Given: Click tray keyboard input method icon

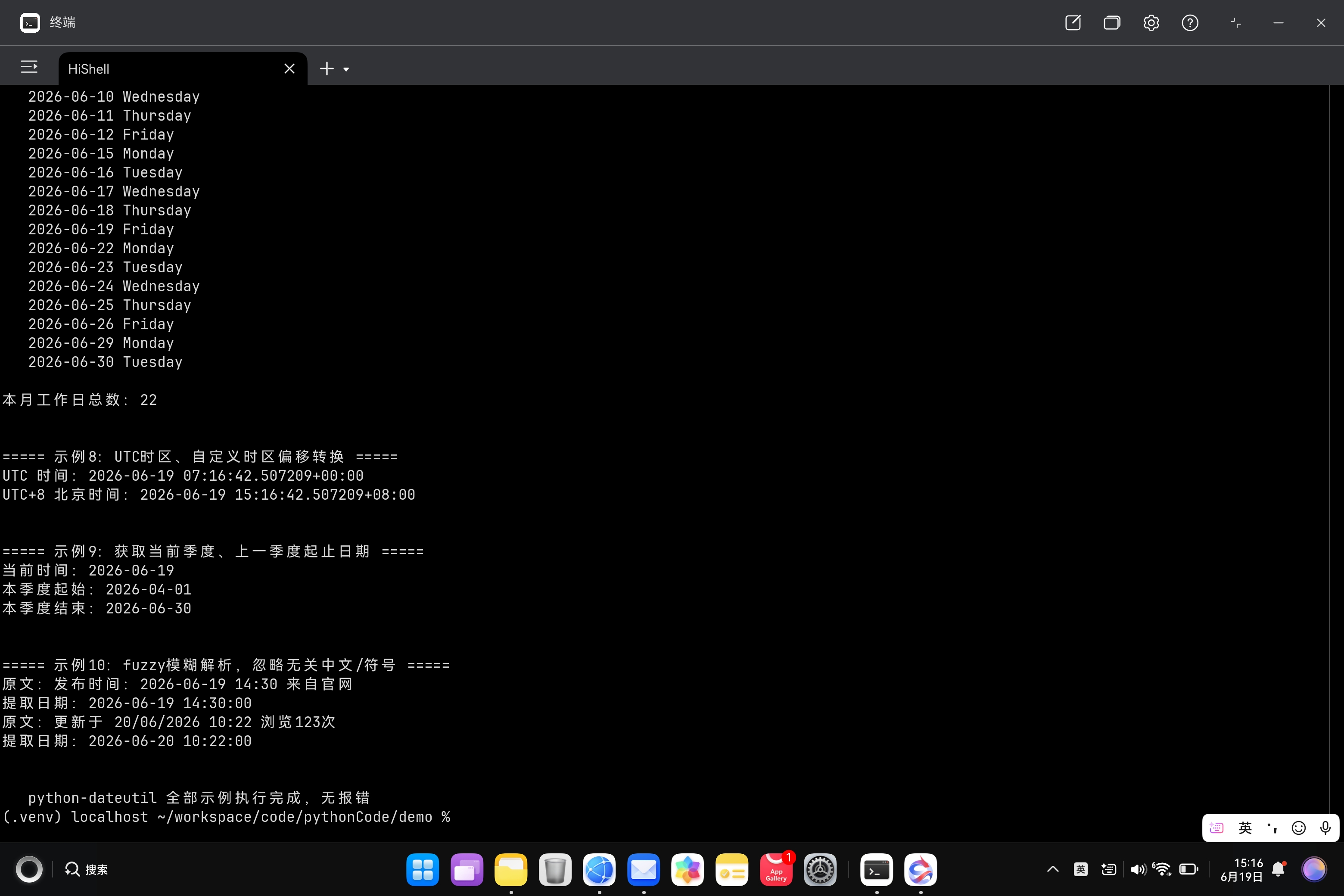Looking at the screenshot, I should 1108,869.
